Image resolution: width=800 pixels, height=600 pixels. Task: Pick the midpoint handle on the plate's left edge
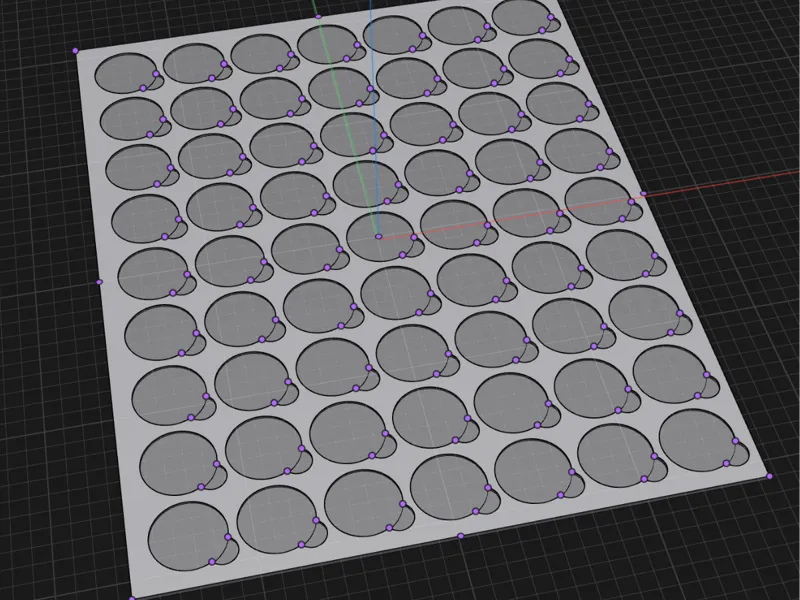(99, 282)
